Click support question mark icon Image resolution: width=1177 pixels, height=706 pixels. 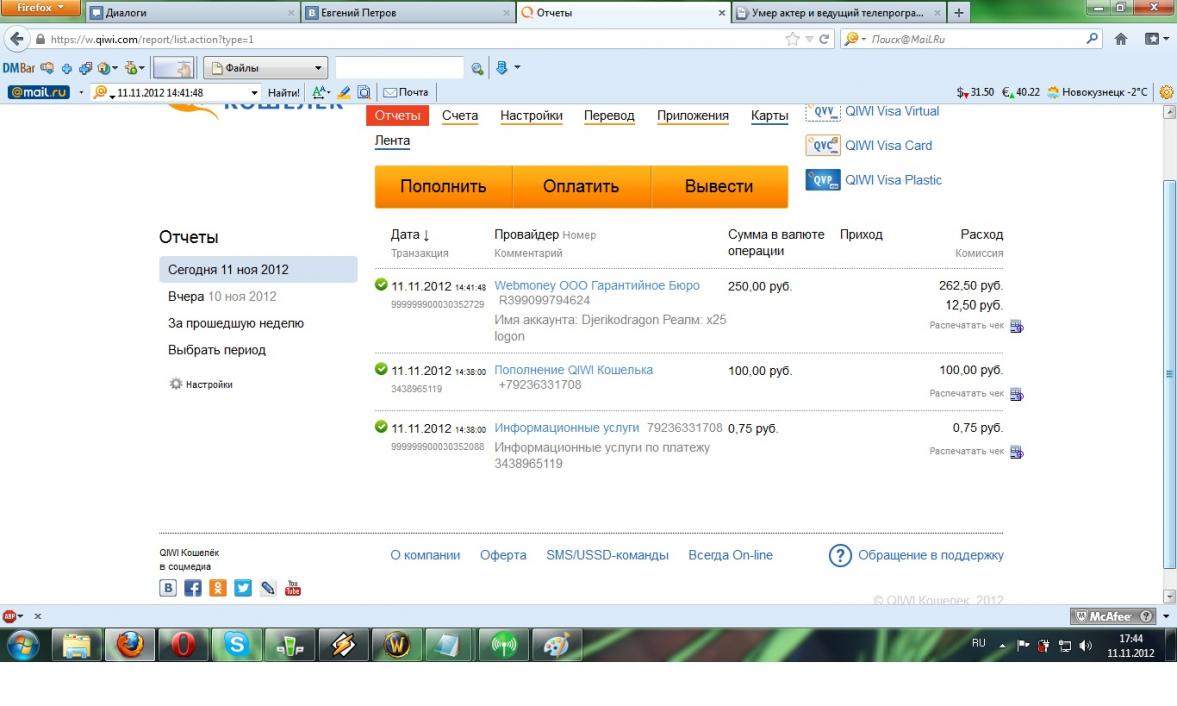pyautogui.click(x=840, y=555)
